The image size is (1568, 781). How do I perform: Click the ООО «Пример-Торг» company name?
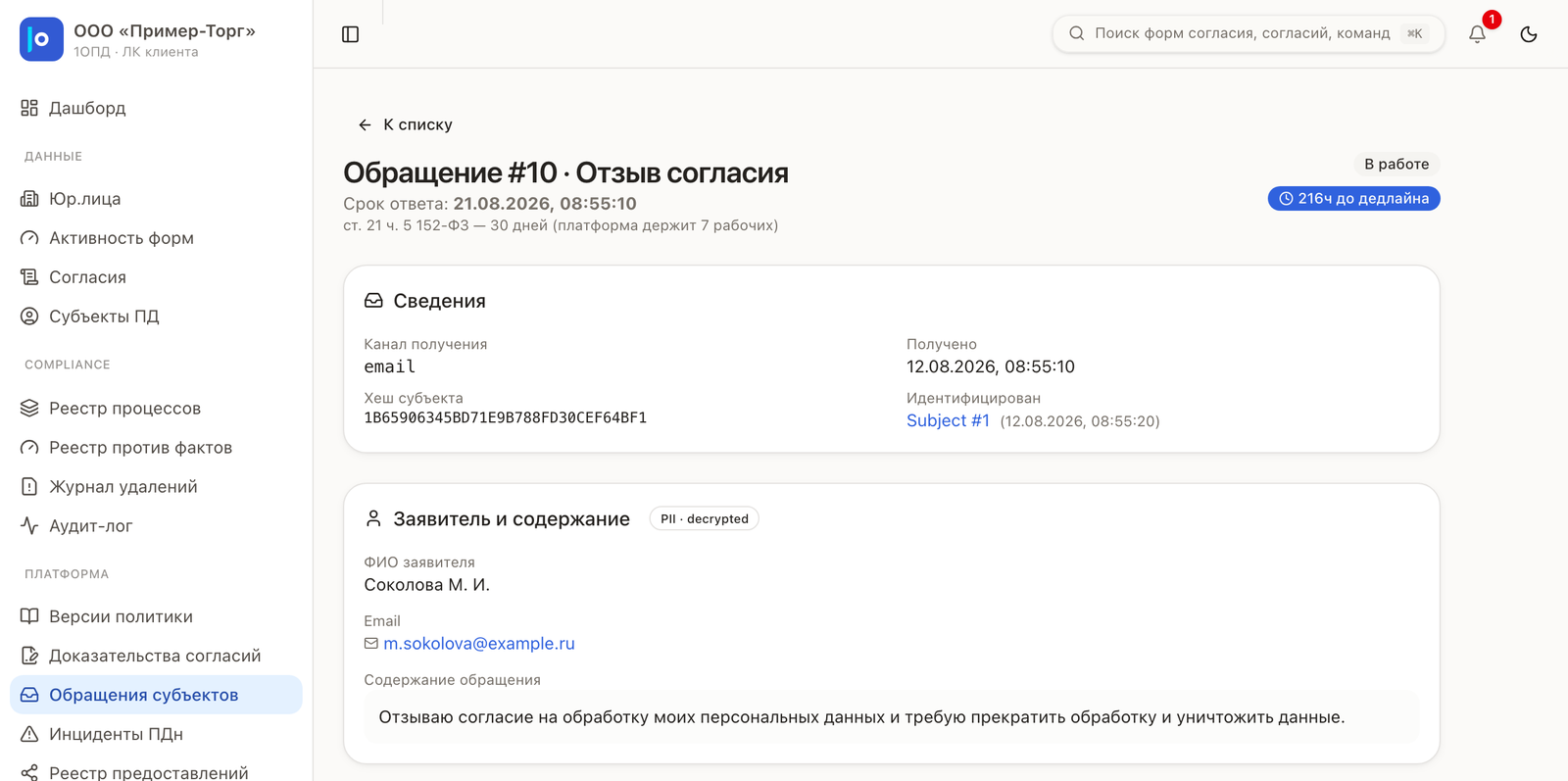click(x=165, y=30)
